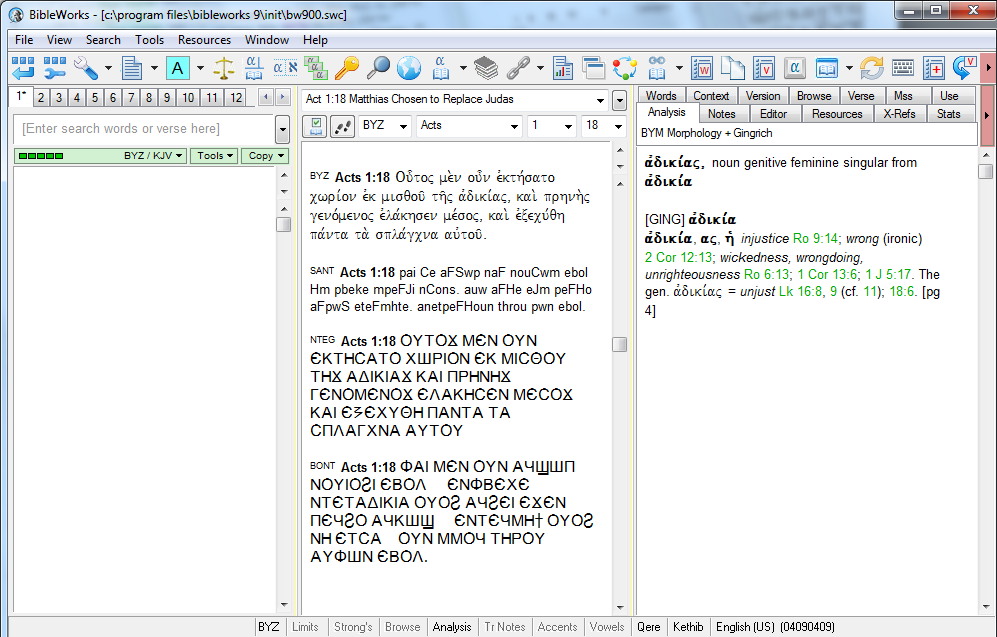Follow the 1 Cor 13:6 reference link
The height and width of the screenshot is (637, 997).
(827, 274)
